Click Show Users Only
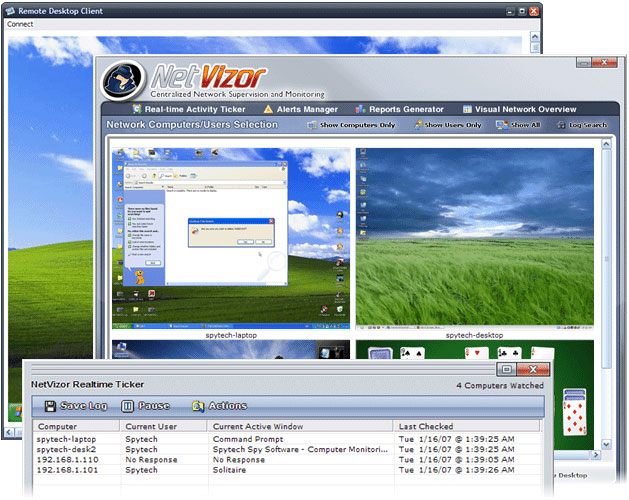This screenshot has width=629, height=500. 448,125
